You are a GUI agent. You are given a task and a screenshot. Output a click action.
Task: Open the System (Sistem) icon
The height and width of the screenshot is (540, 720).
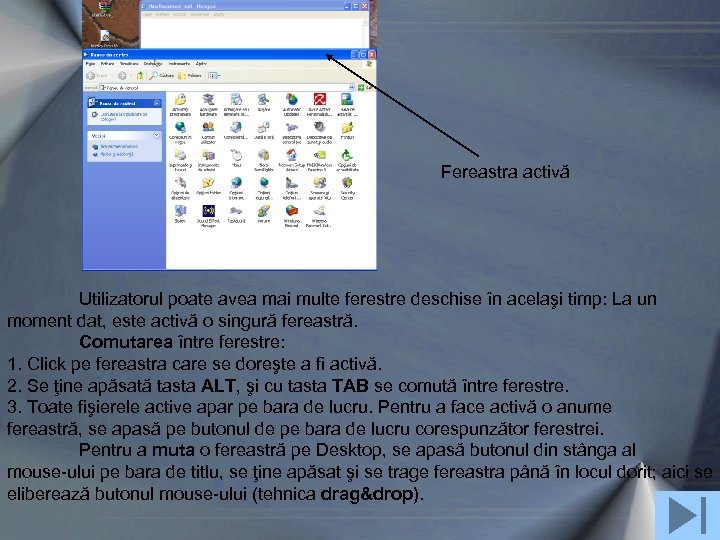tap(180, 211)
